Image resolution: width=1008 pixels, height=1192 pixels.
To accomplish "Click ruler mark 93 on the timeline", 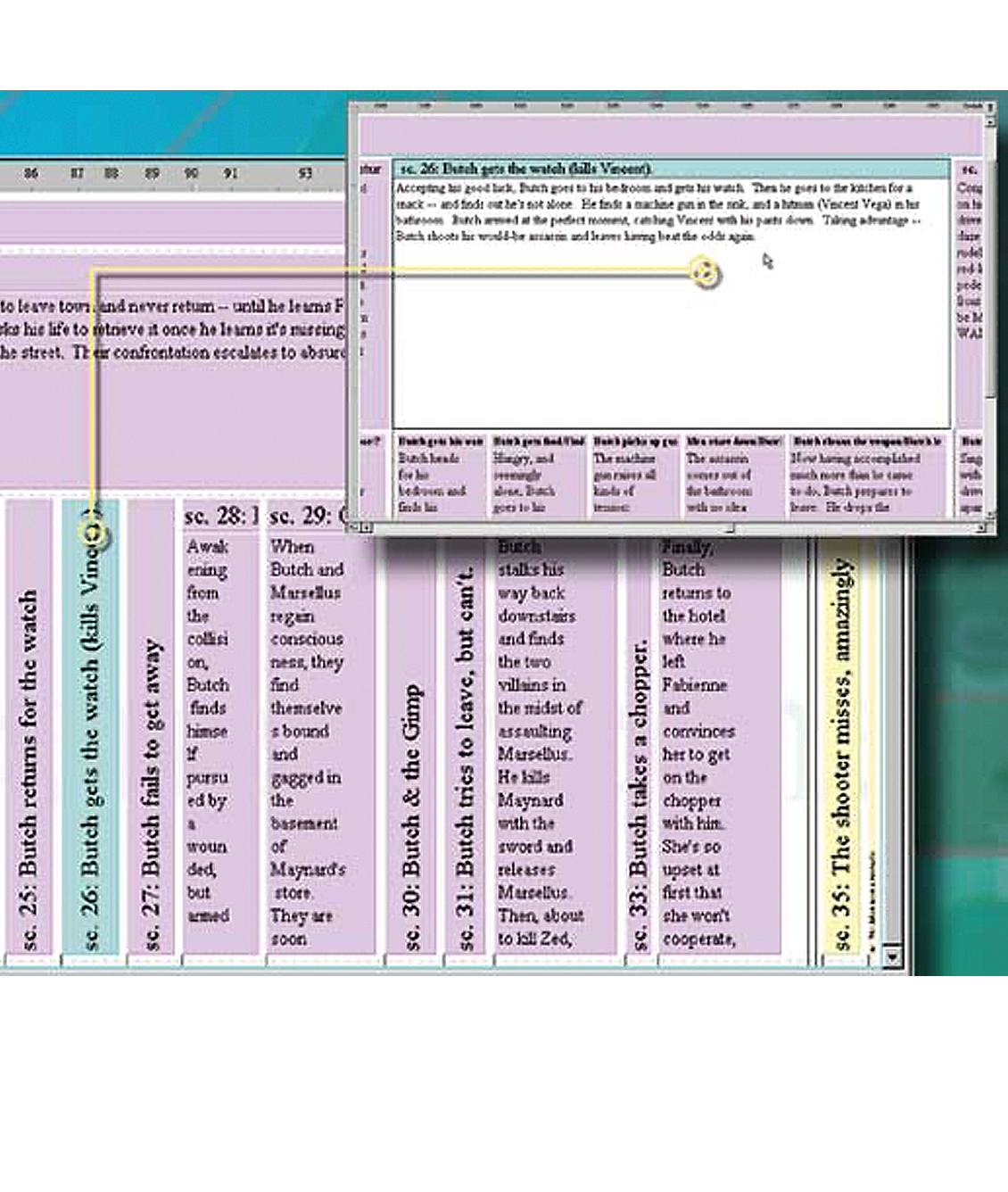I will (305, 173).
